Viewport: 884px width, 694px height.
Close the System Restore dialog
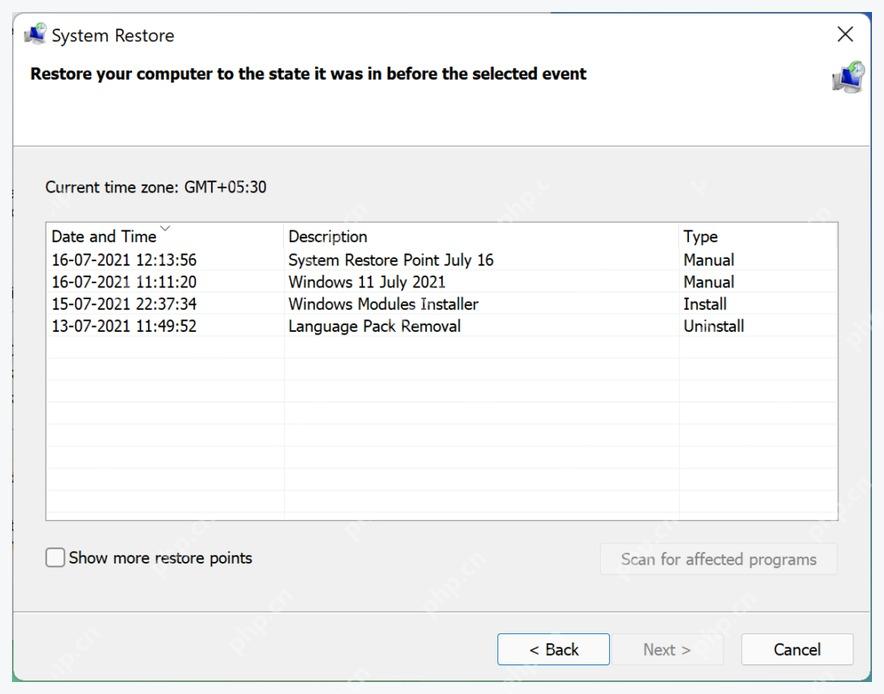[845, 34]
